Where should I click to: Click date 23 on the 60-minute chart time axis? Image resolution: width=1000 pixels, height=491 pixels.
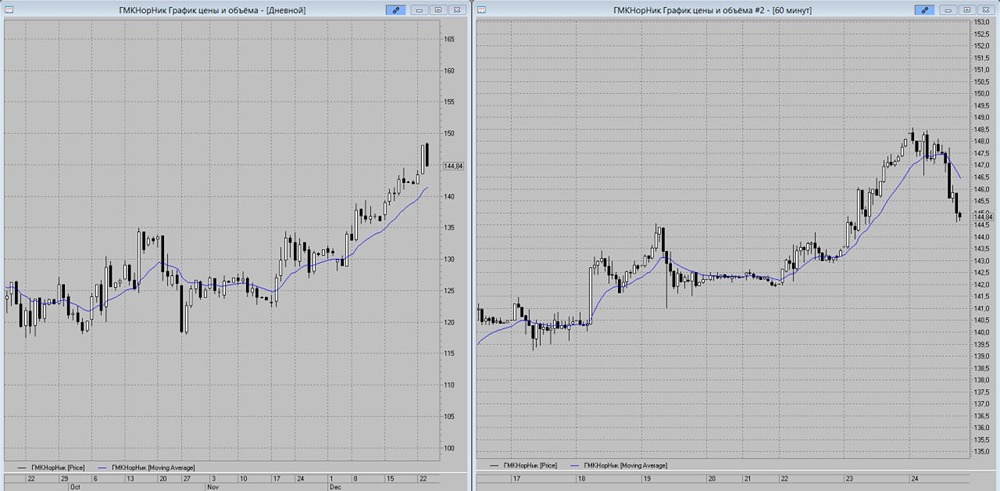(849, 478)
